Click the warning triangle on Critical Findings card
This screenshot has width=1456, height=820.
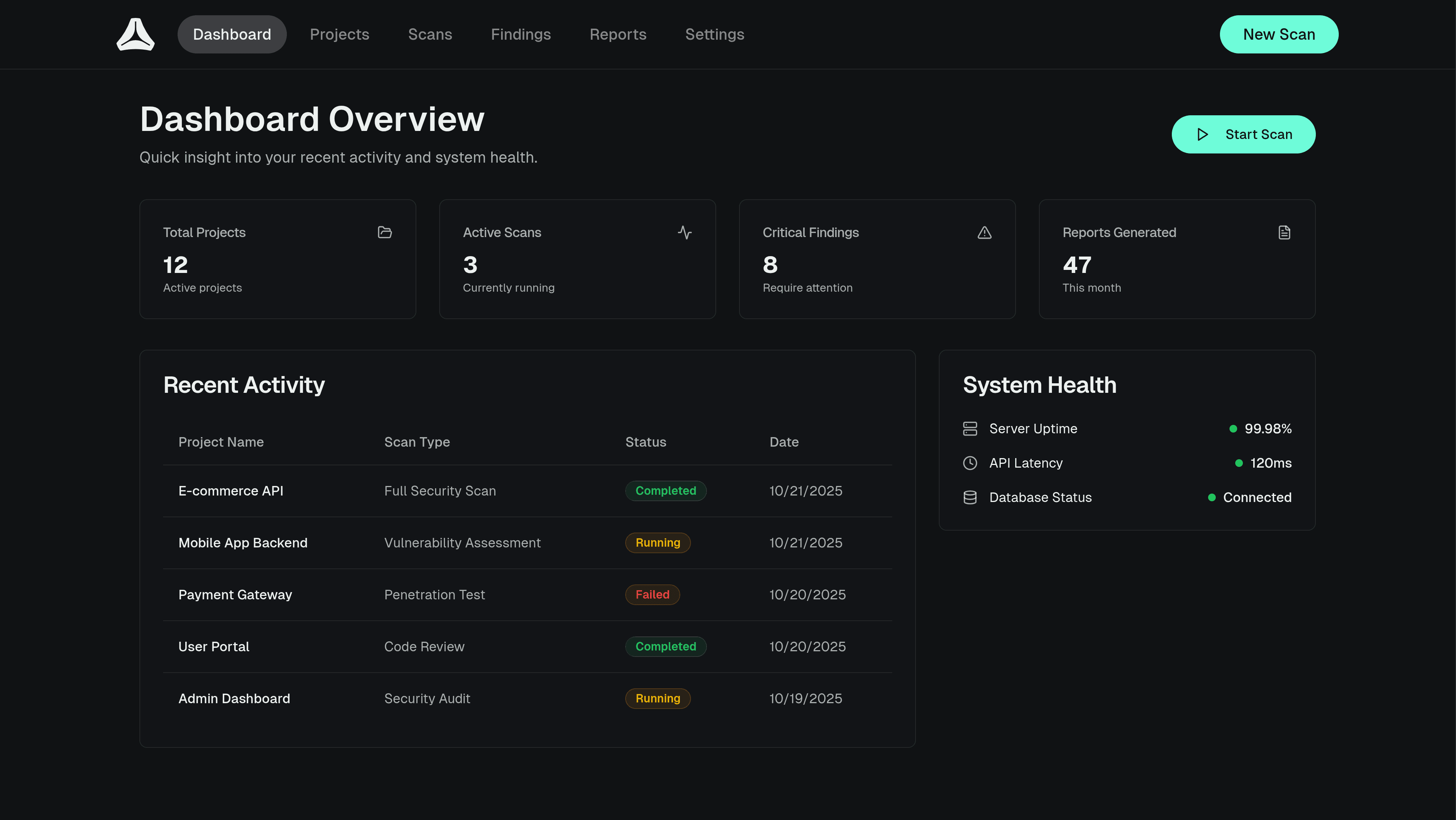coord(985,232)
